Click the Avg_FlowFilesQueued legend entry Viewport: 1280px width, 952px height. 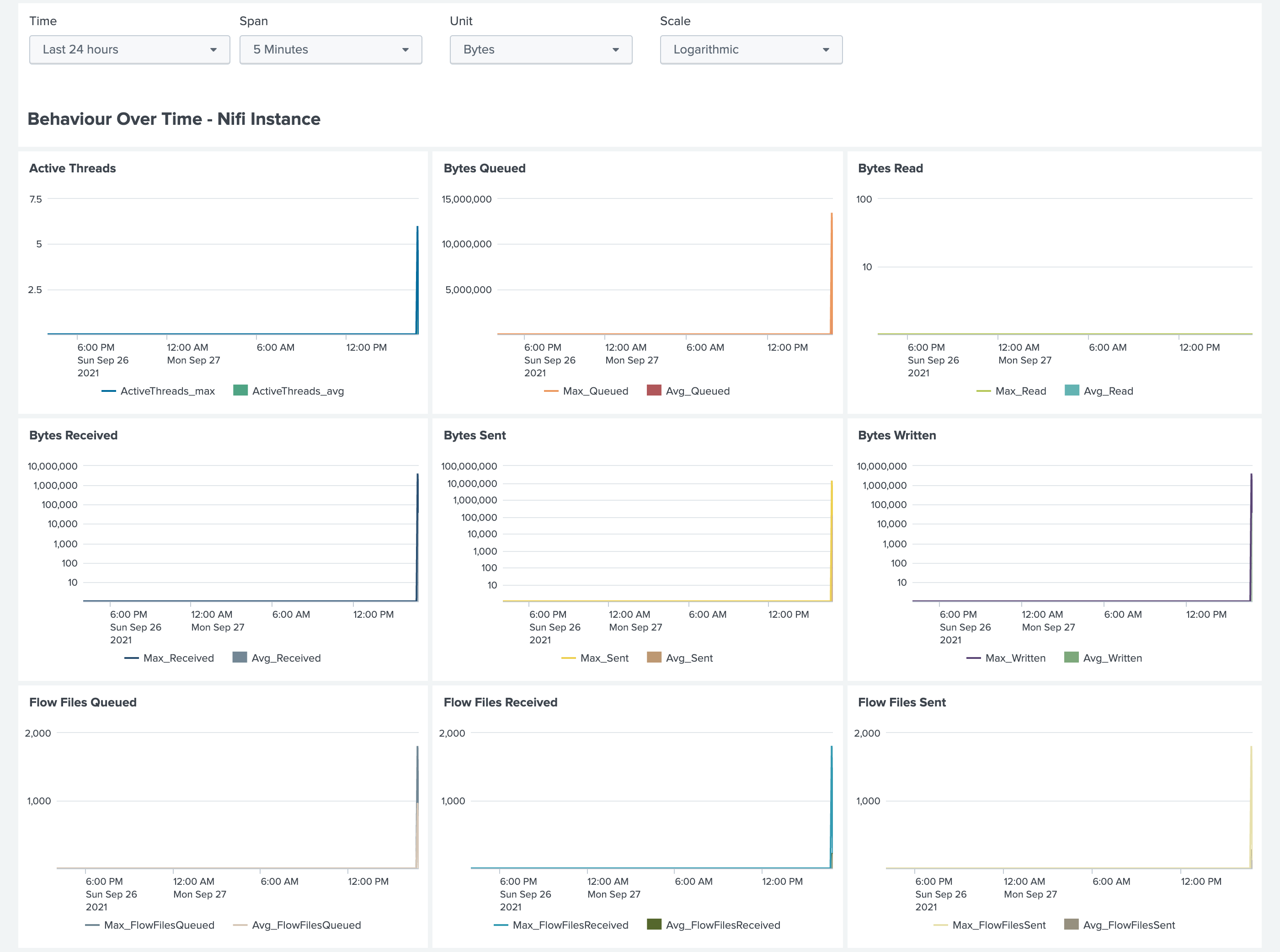297,925
